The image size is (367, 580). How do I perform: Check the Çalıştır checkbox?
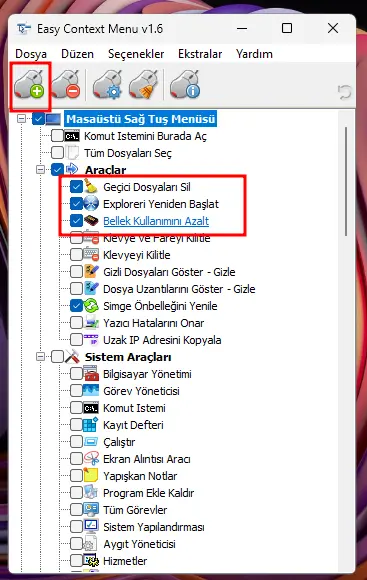[76, 442]
